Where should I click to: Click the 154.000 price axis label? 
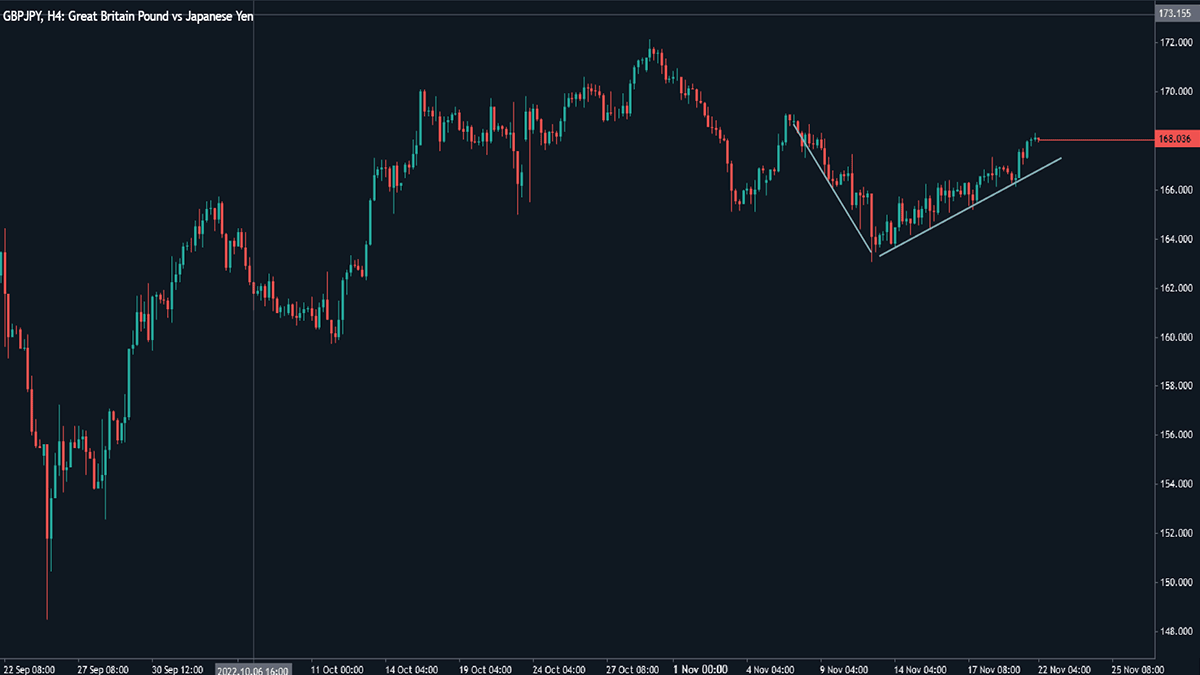[1175, 484]
